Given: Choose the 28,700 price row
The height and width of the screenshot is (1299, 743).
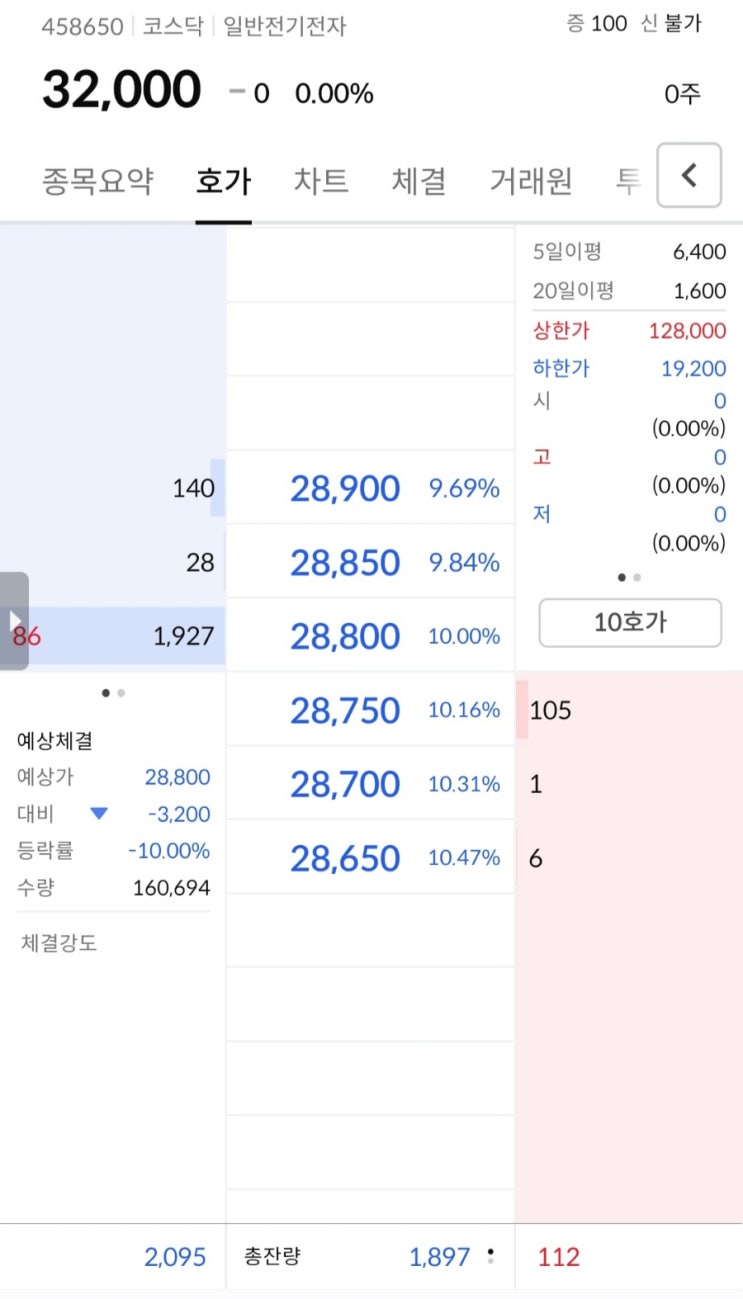Looking at the screenshot, I should point(370,784).
